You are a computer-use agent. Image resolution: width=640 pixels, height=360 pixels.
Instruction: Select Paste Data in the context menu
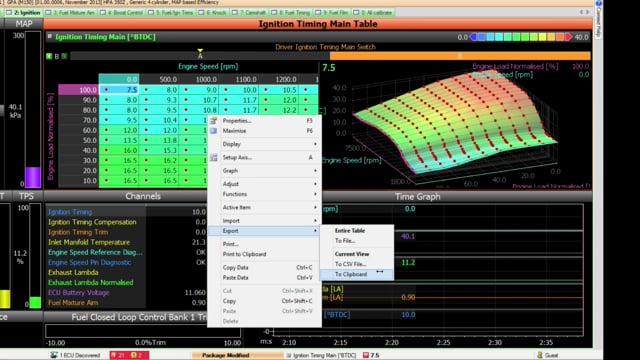264,278
